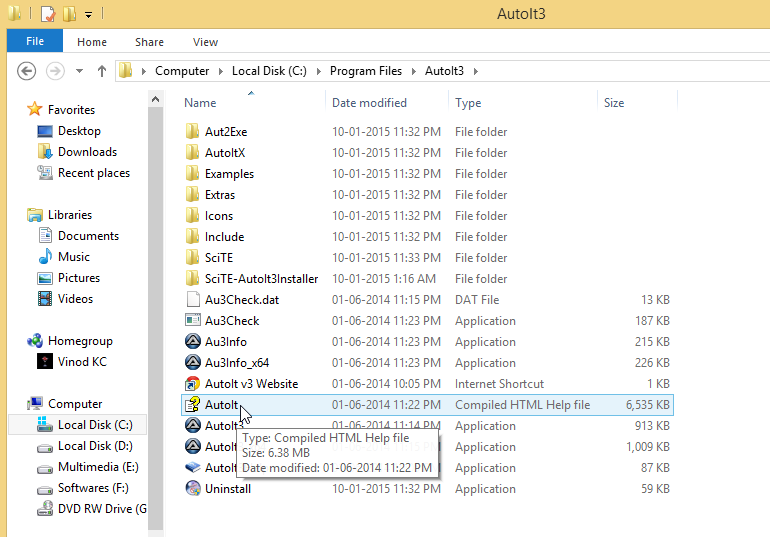The height and width of the screenshot is (537, 770).
Task: Click the navigation pane scrollbar track
Action: click(x=156, y=319)
